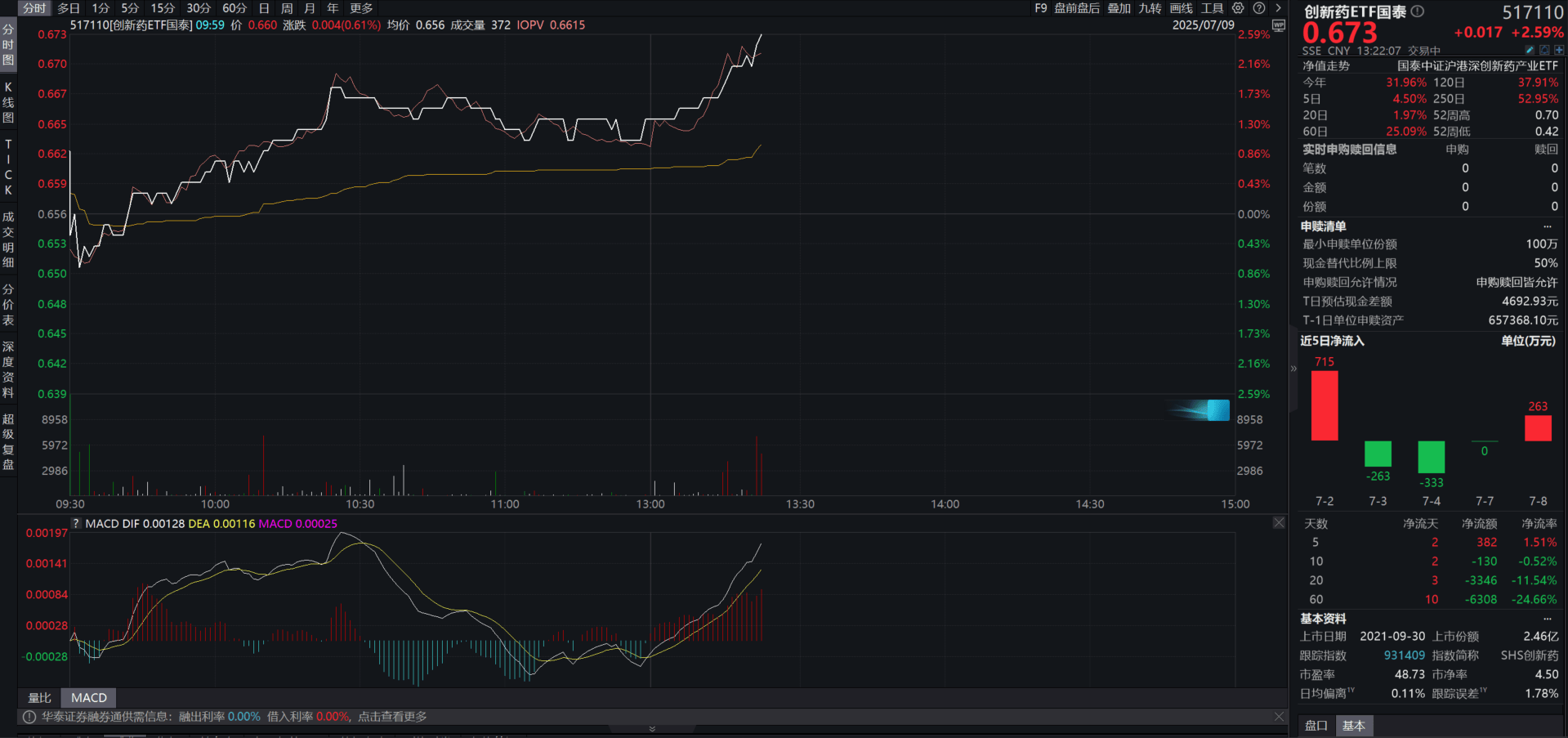Click the 工具 tools button
The height and width of the screenshot is (738, 1568).
pyautogui.click(x=1213, y=8)
